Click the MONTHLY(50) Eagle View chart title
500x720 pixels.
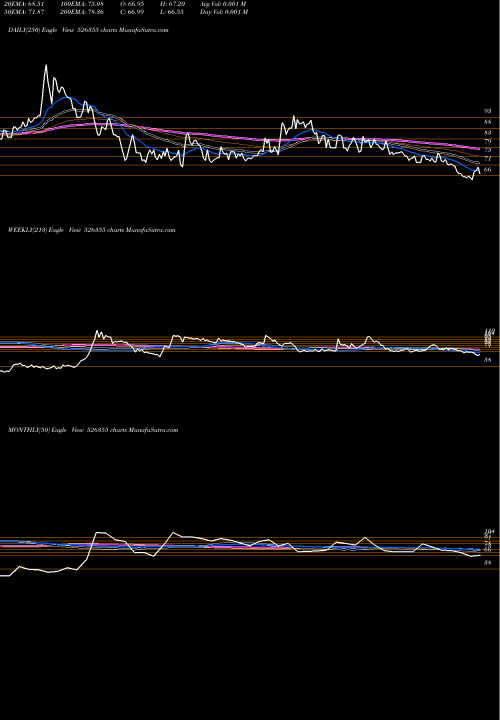(93, 430)
